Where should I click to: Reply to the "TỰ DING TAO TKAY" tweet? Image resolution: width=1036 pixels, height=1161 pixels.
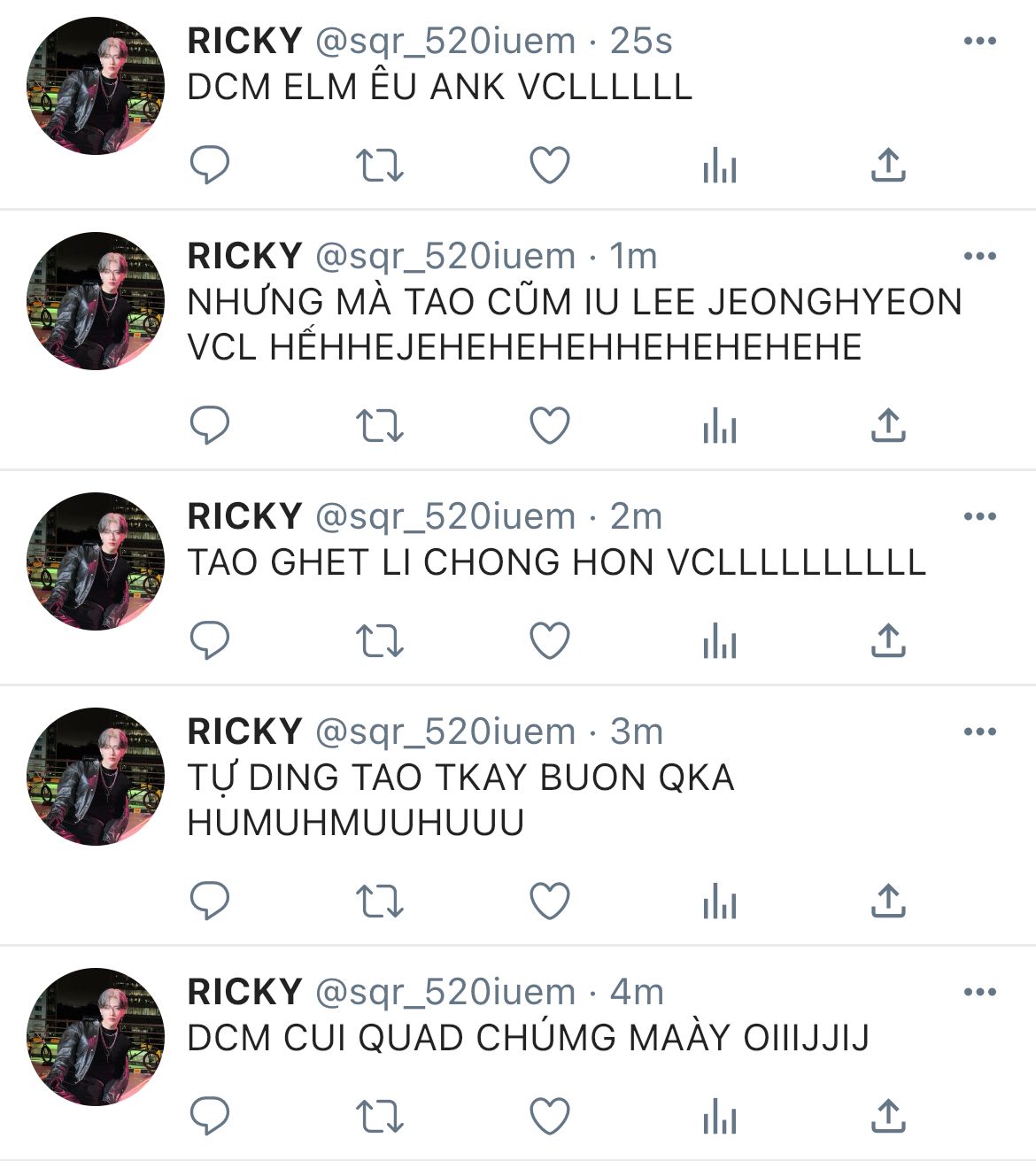click(x=210, y=901)
